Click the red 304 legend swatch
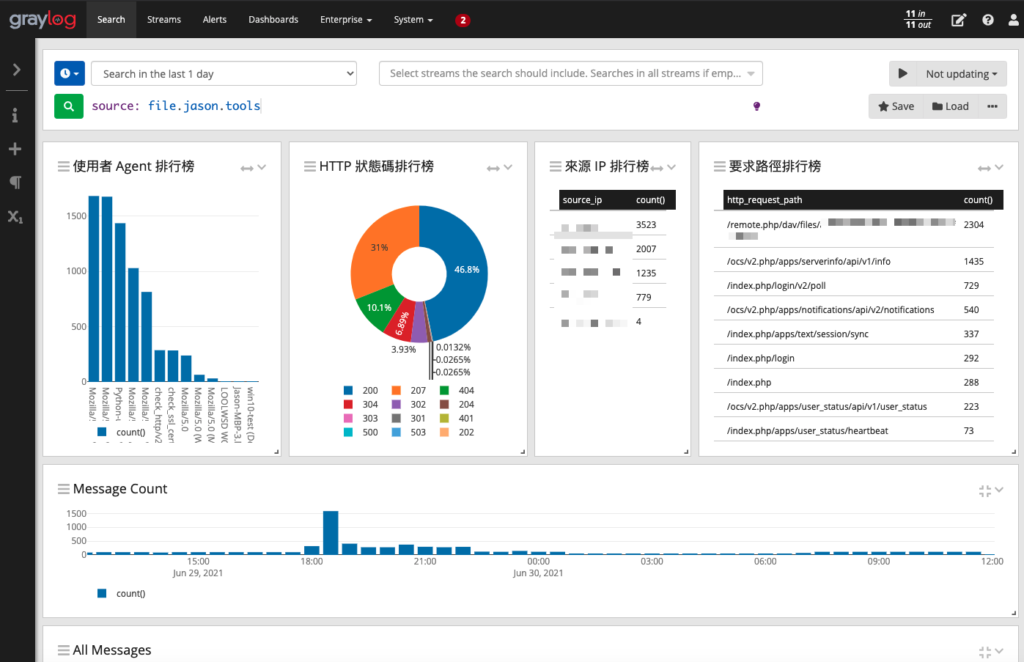 tap(348, 404)
